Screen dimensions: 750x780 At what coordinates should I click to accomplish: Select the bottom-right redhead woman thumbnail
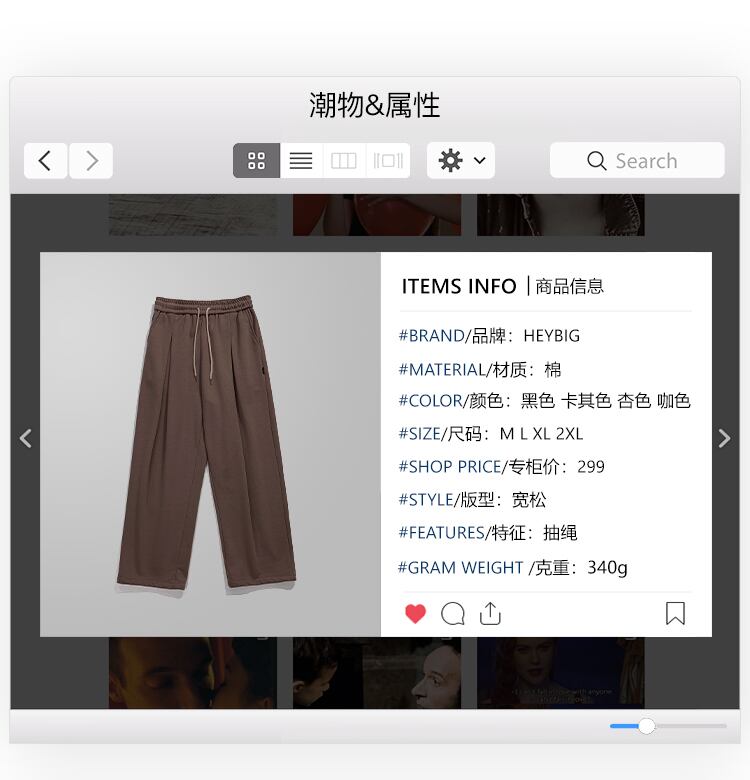[561, 673]
